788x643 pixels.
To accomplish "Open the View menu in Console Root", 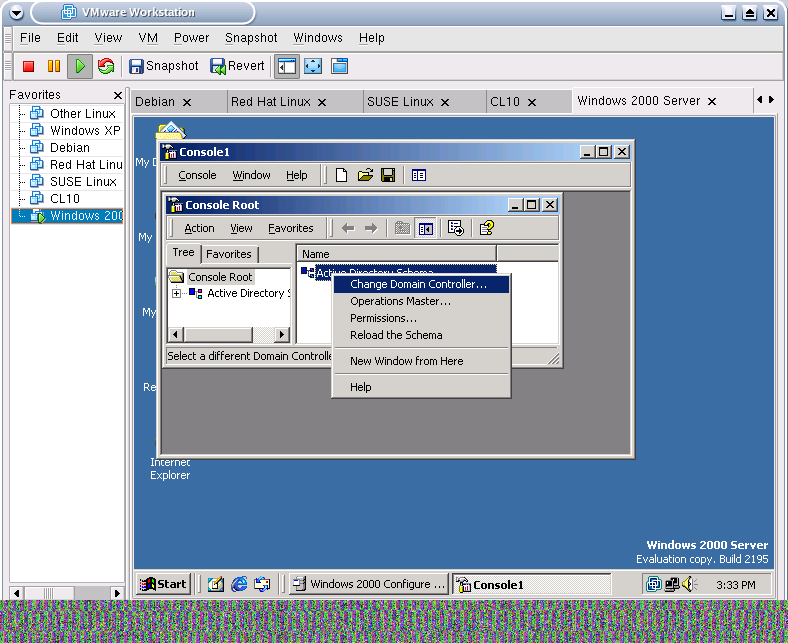I will [x=241, y=229].
